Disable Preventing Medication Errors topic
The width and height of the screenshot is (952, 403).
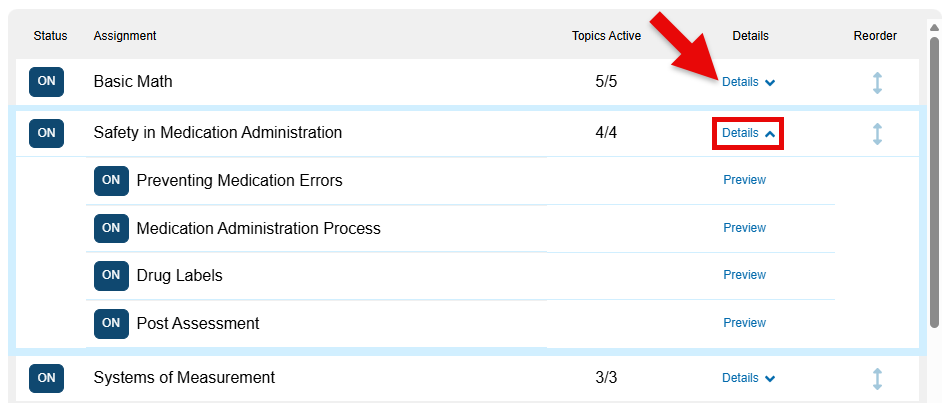111,181
